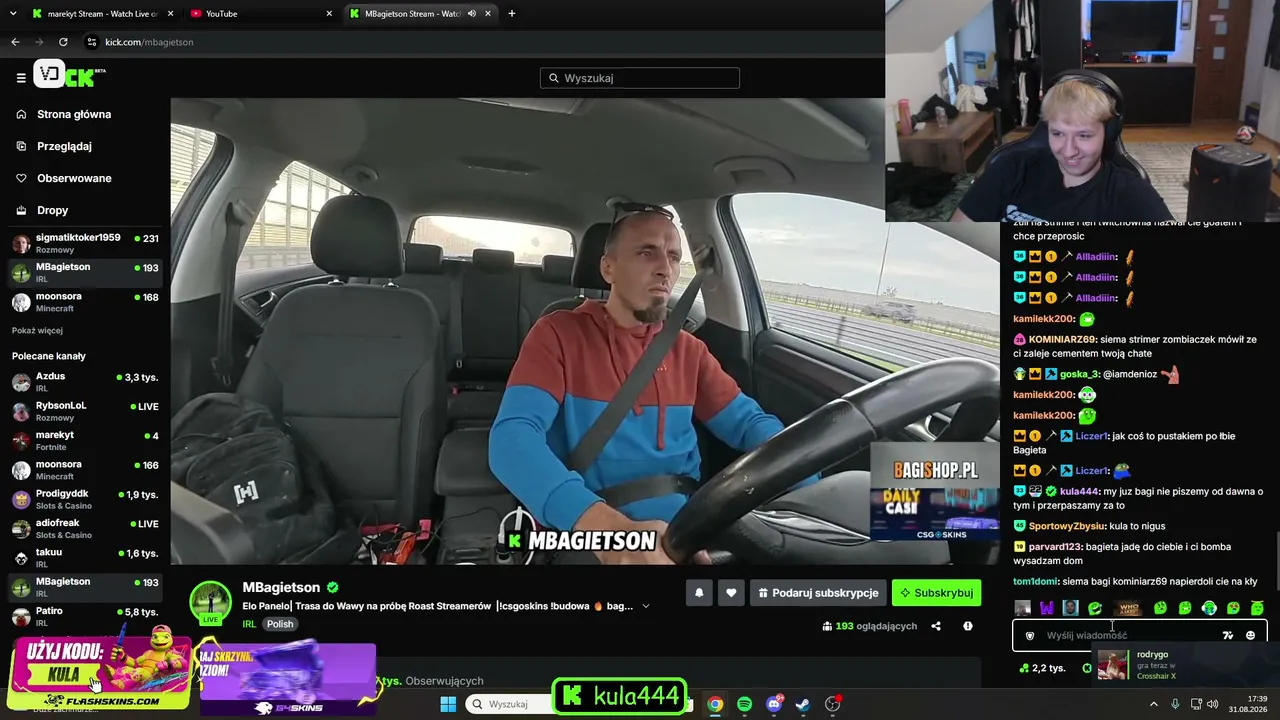This screenshot has width=1280, height=720.
Task: Open Steam from the taskbar
Action: tap(803, 704)
